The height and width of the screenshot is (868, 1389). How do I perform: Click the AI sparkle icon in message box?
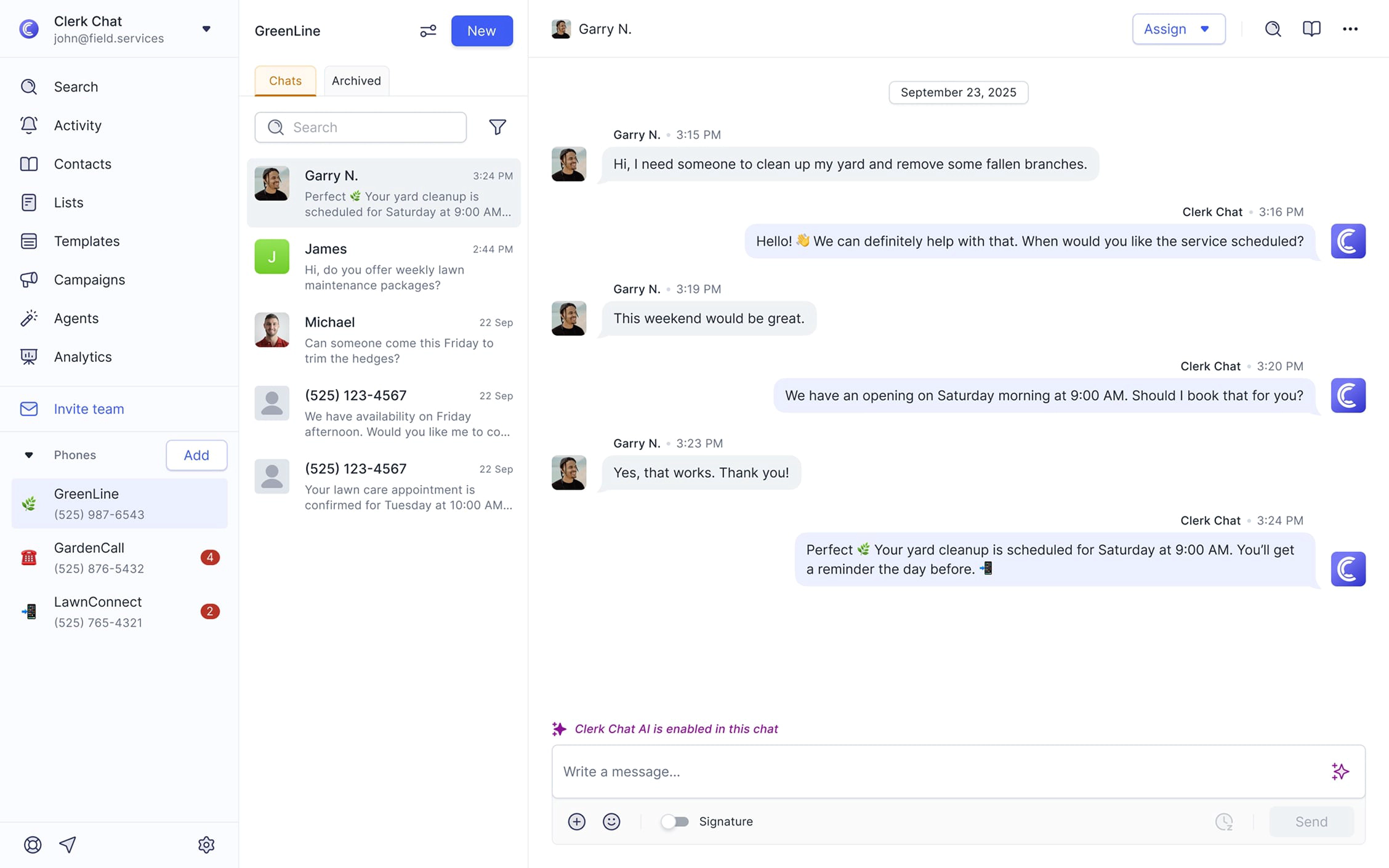1340,771
